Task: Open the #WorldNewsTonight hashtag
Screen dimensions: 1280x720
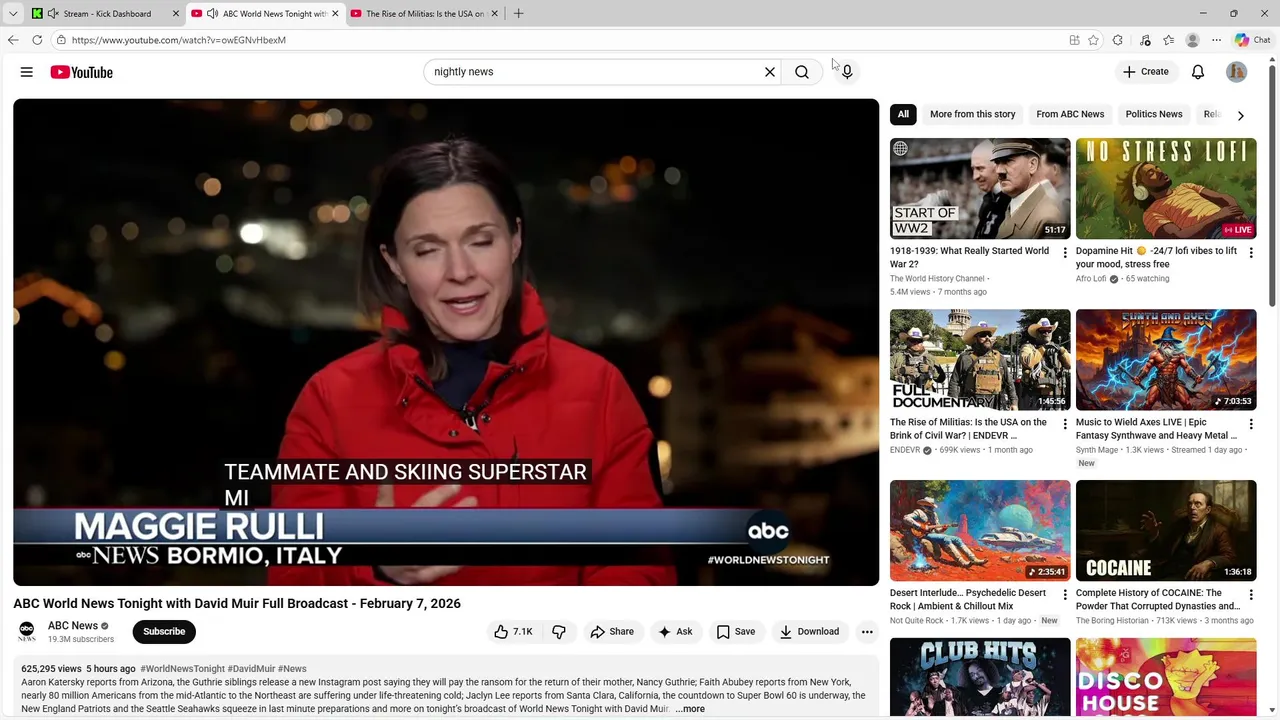Action: (182, 669)
